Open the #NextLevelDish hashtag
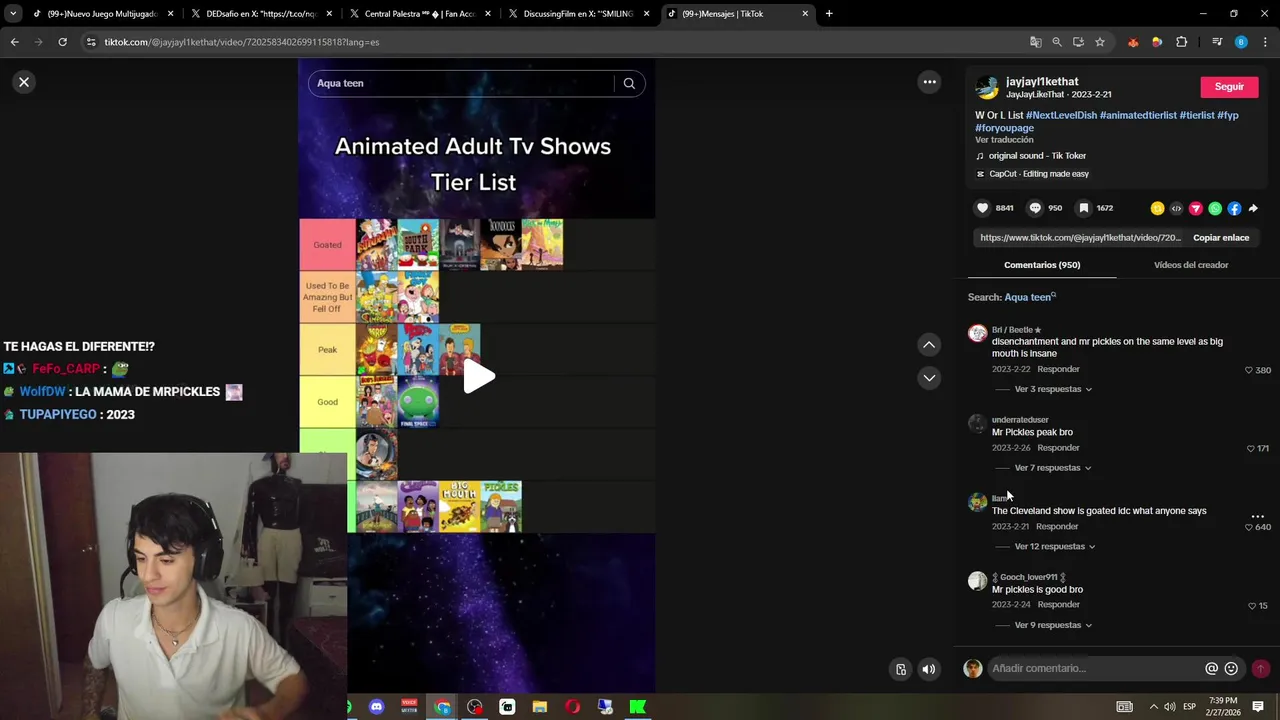The width and height of the screenshot is (1280, 720). point(1061,115)
